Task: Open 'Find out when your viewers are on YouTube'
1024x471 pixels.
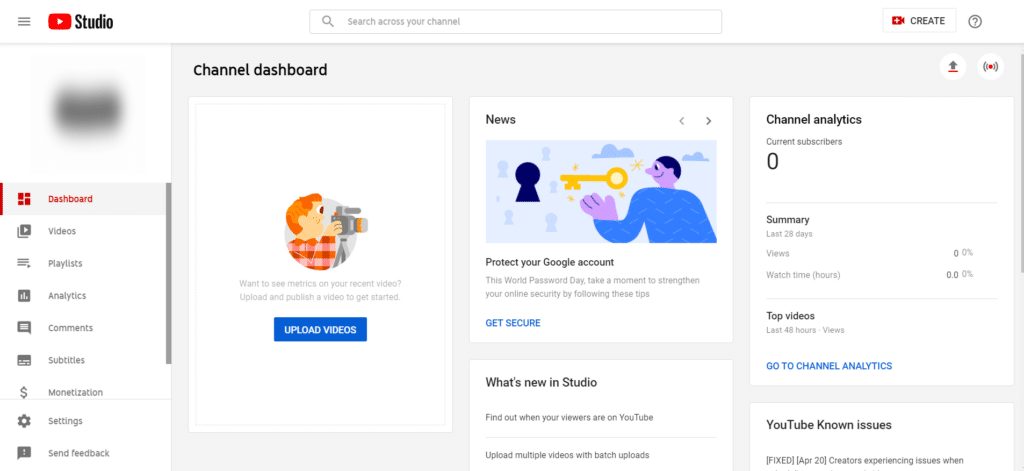Action: point(569,417)
